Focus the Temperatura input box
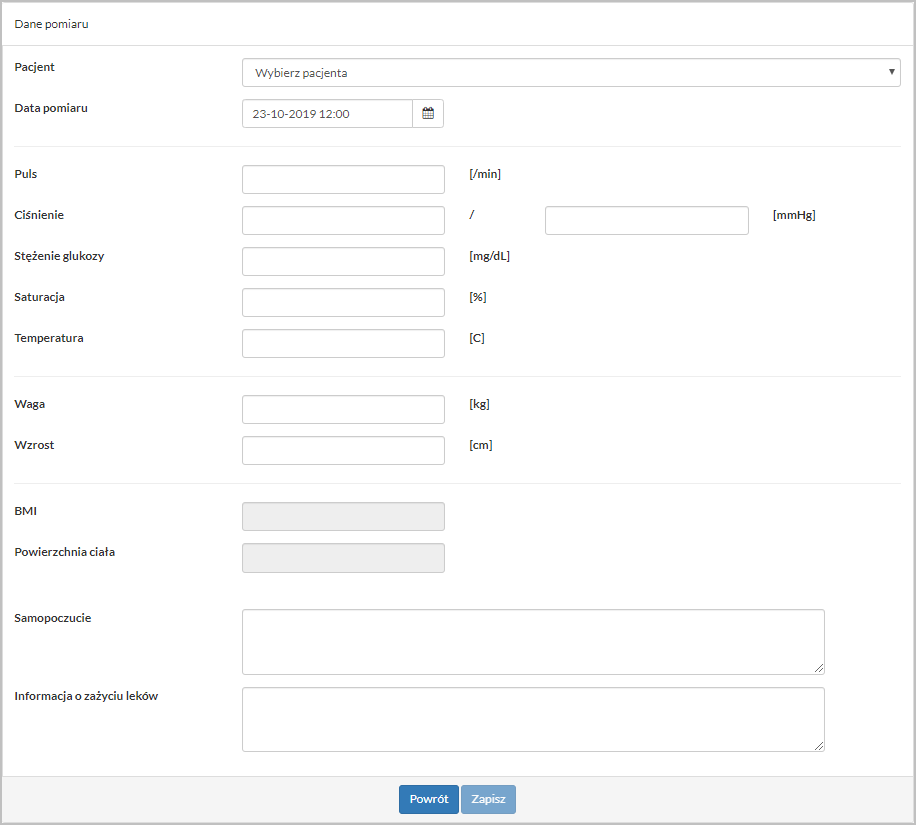 tap(343, 344)
